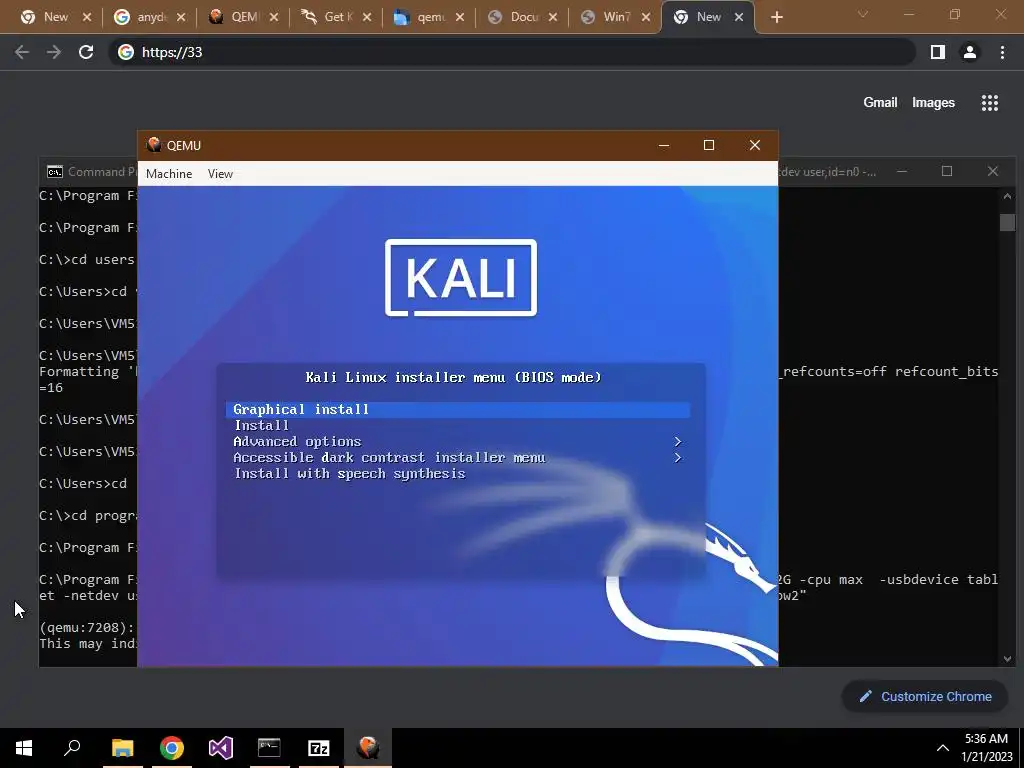Viewport: 1024px width, 768px height.
Task: Show hidden system tray icons
Action: [942, 748]
